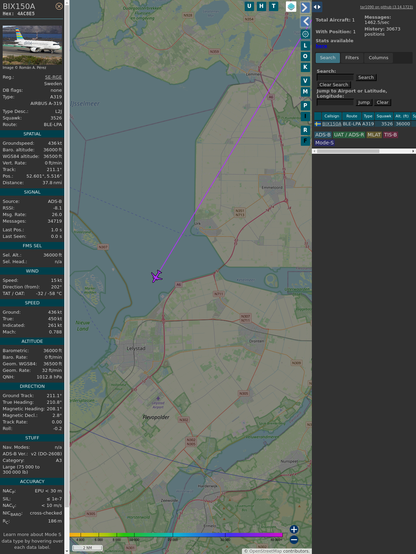Click the horizontal scrollbar under aircraft table

pos(364,151)
